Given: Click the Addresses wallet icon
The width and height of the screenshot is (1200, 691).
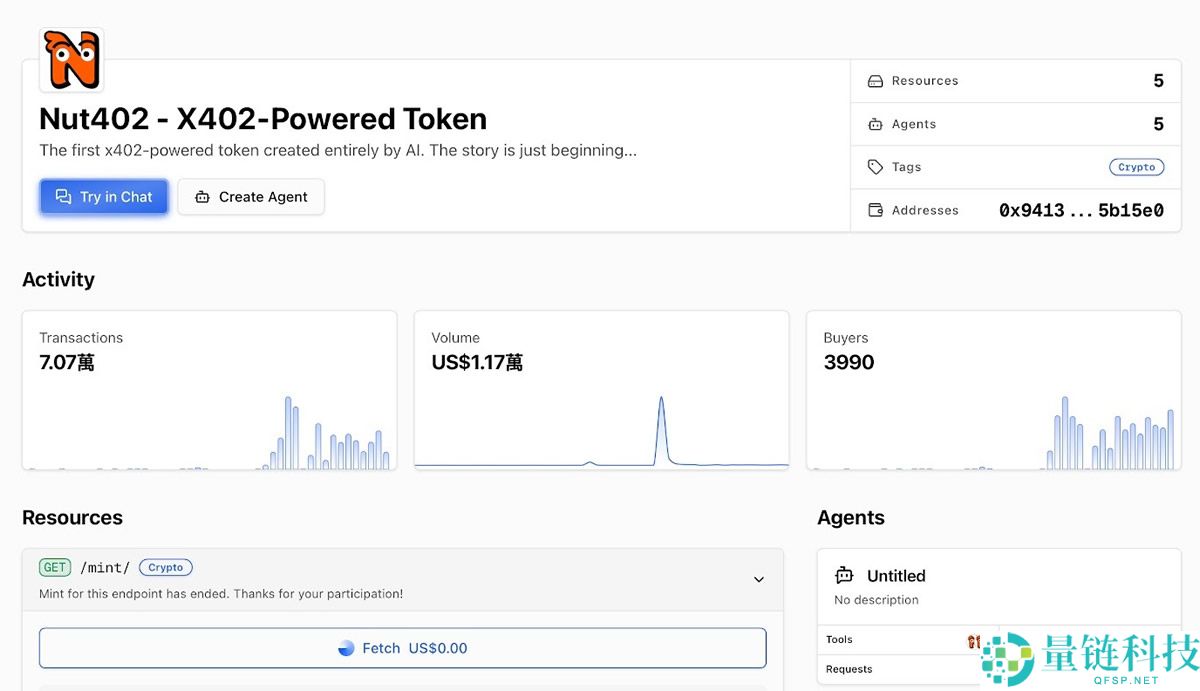Looking at the screenshot, I should (875, 210).
